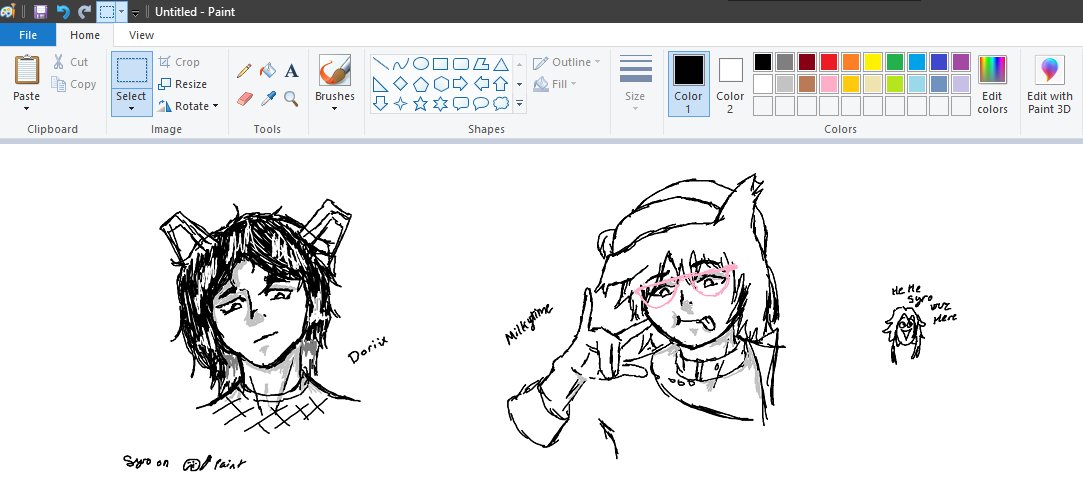Switch to the Home tab
The height and width of the screenshot is (493, 1083).
84,35
